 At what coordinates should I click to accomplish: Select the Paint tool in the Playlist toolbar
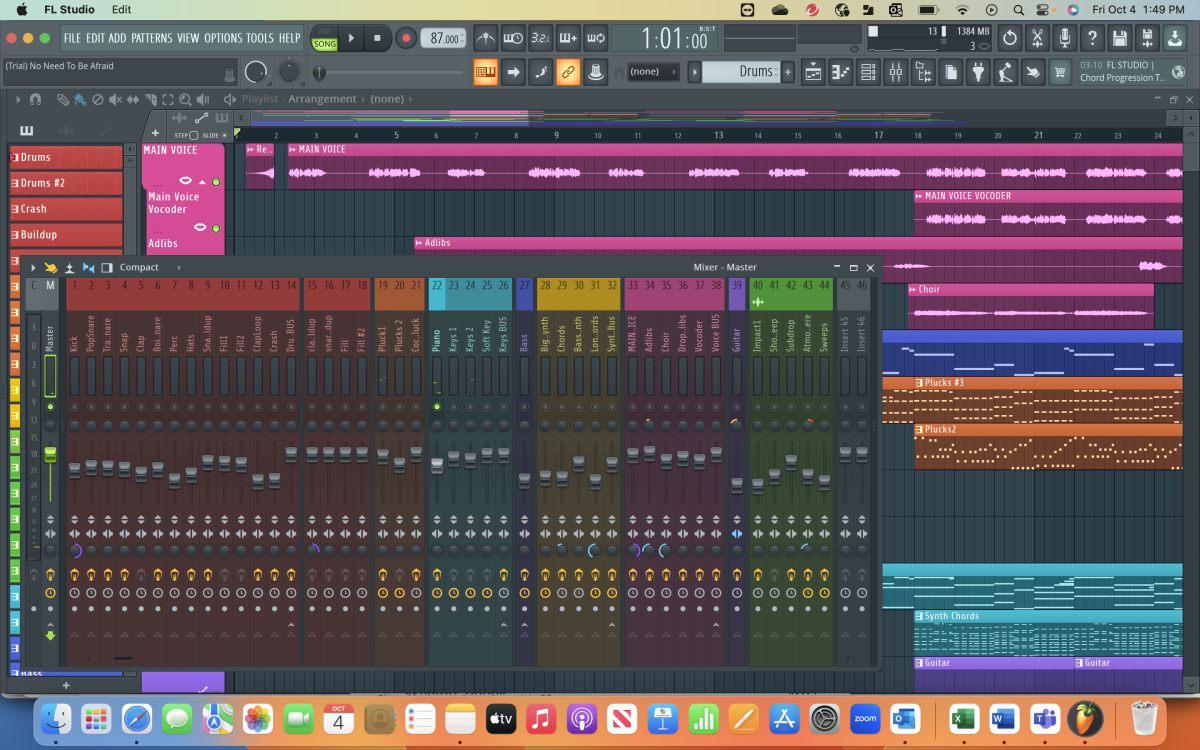pos(79,99)
